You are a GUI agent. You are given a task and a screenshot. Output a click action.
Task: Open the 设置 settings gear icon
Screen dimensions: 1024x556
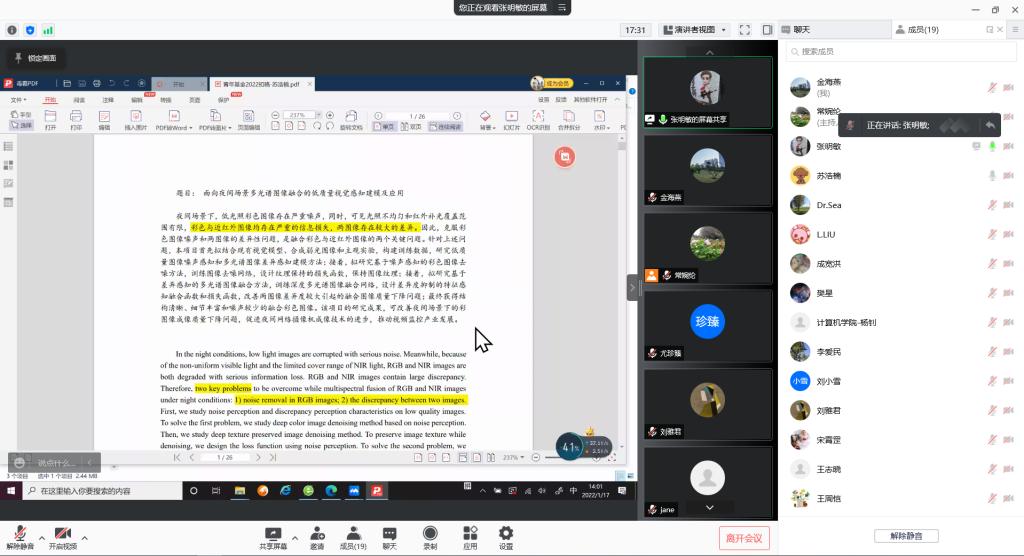pyautogui.click(x=506, y=534)
